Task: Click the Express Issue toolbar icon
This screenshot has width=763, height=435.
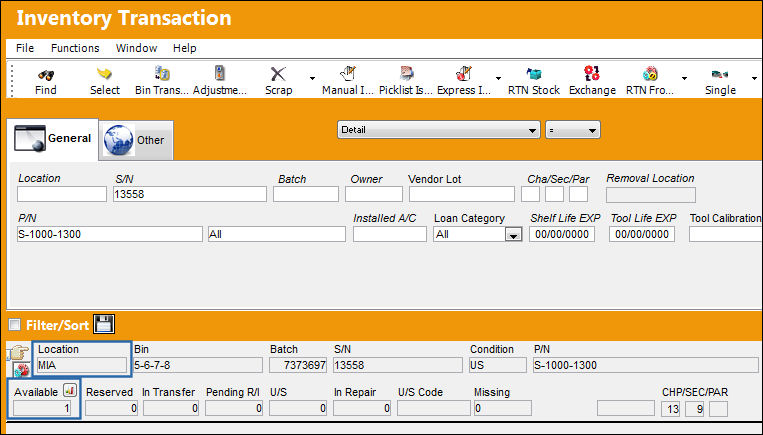Action: [464, 74]
